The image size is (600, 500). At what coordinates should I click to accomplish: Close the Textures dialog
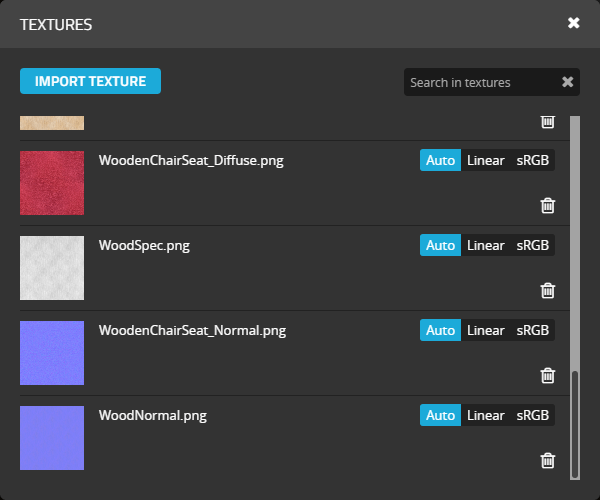pos(574,23)
